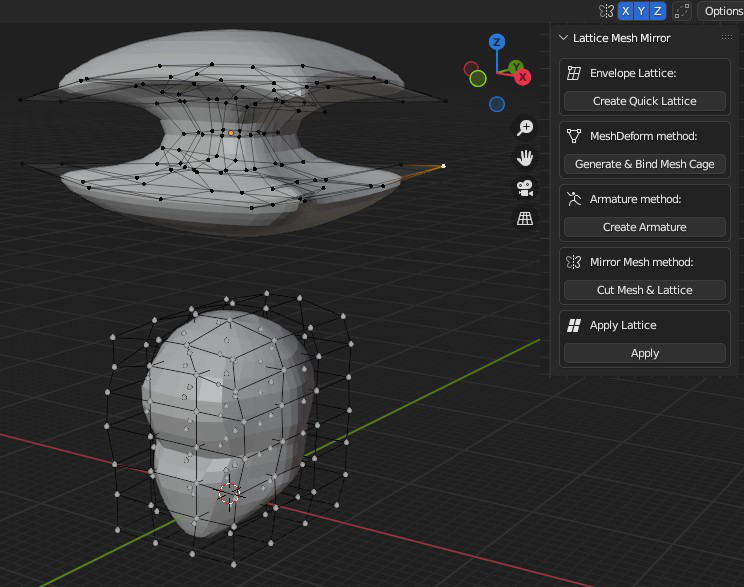The height and width of the screenshot is (587, 744).
Task: Click the Envelope Lattice: label
Action: (633, 73)
